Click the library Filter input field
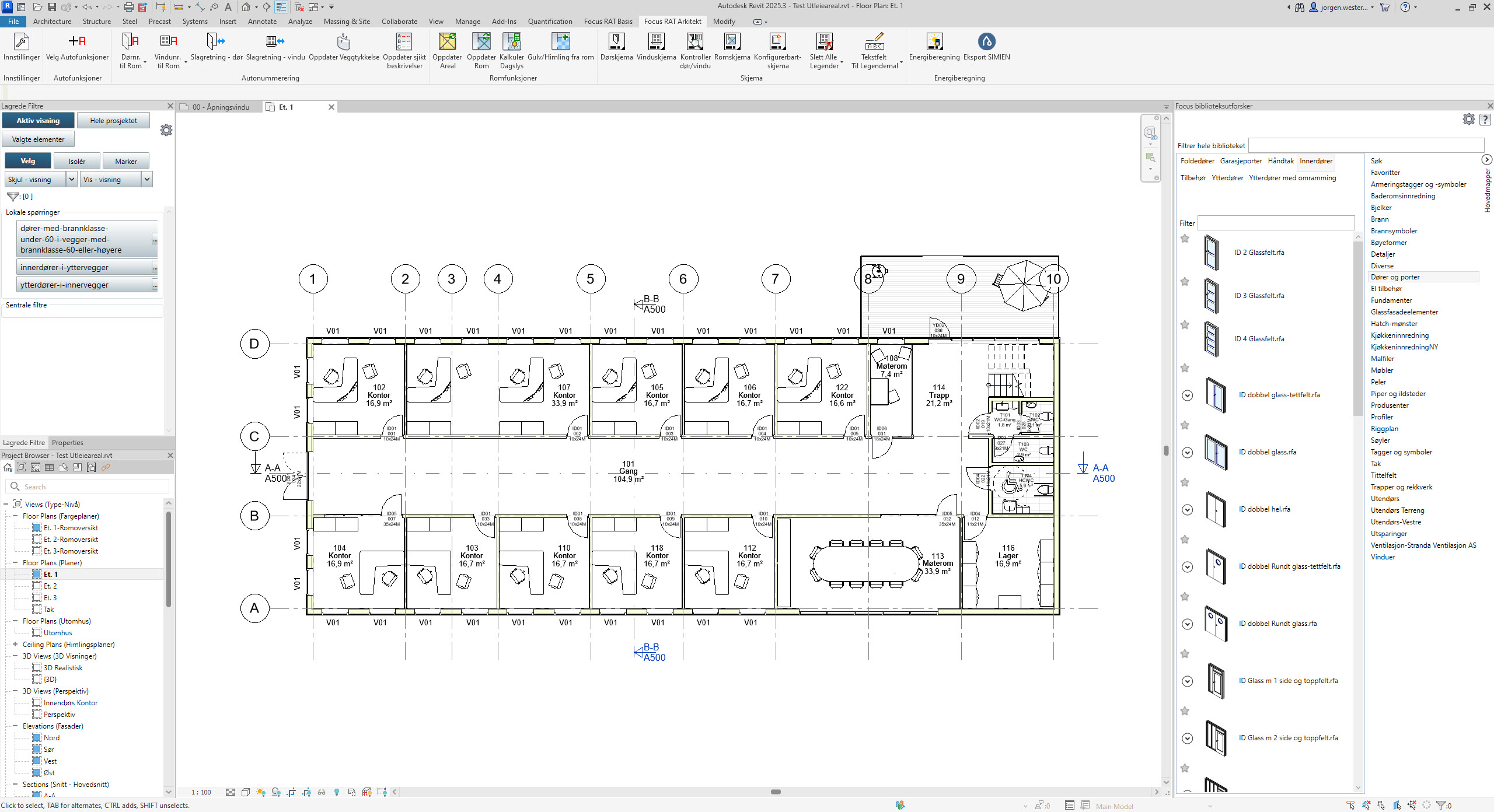Viewport: 1494px width, 812px height. [x=1276, y=223]
